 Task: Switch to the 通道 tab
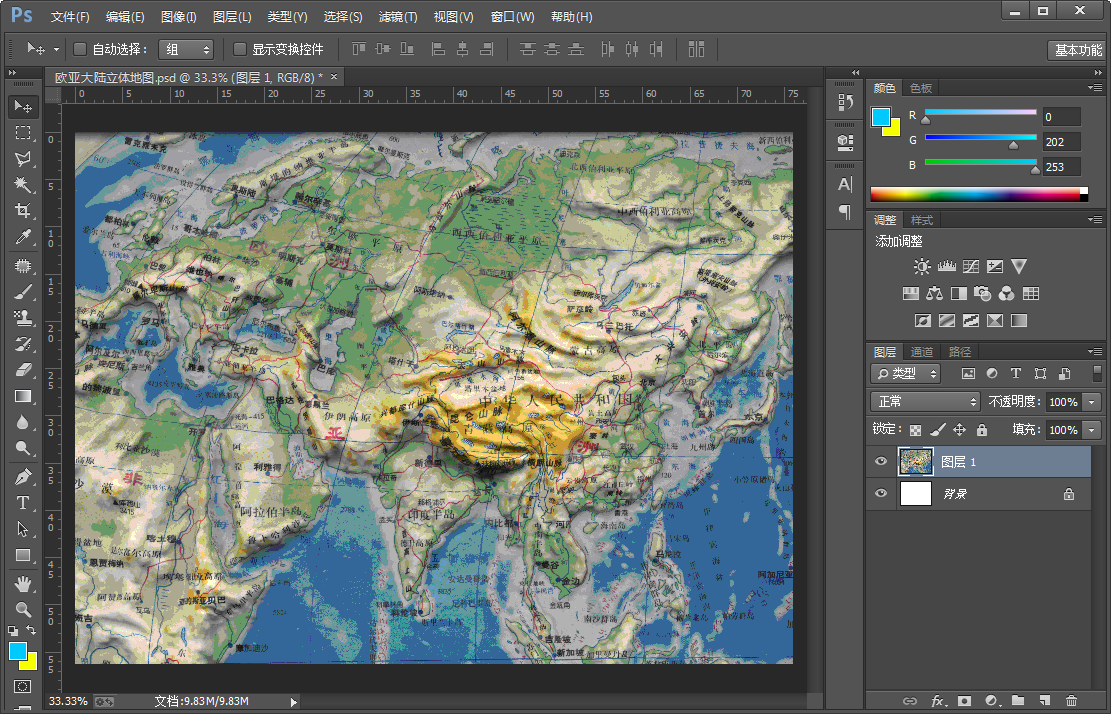922,352
